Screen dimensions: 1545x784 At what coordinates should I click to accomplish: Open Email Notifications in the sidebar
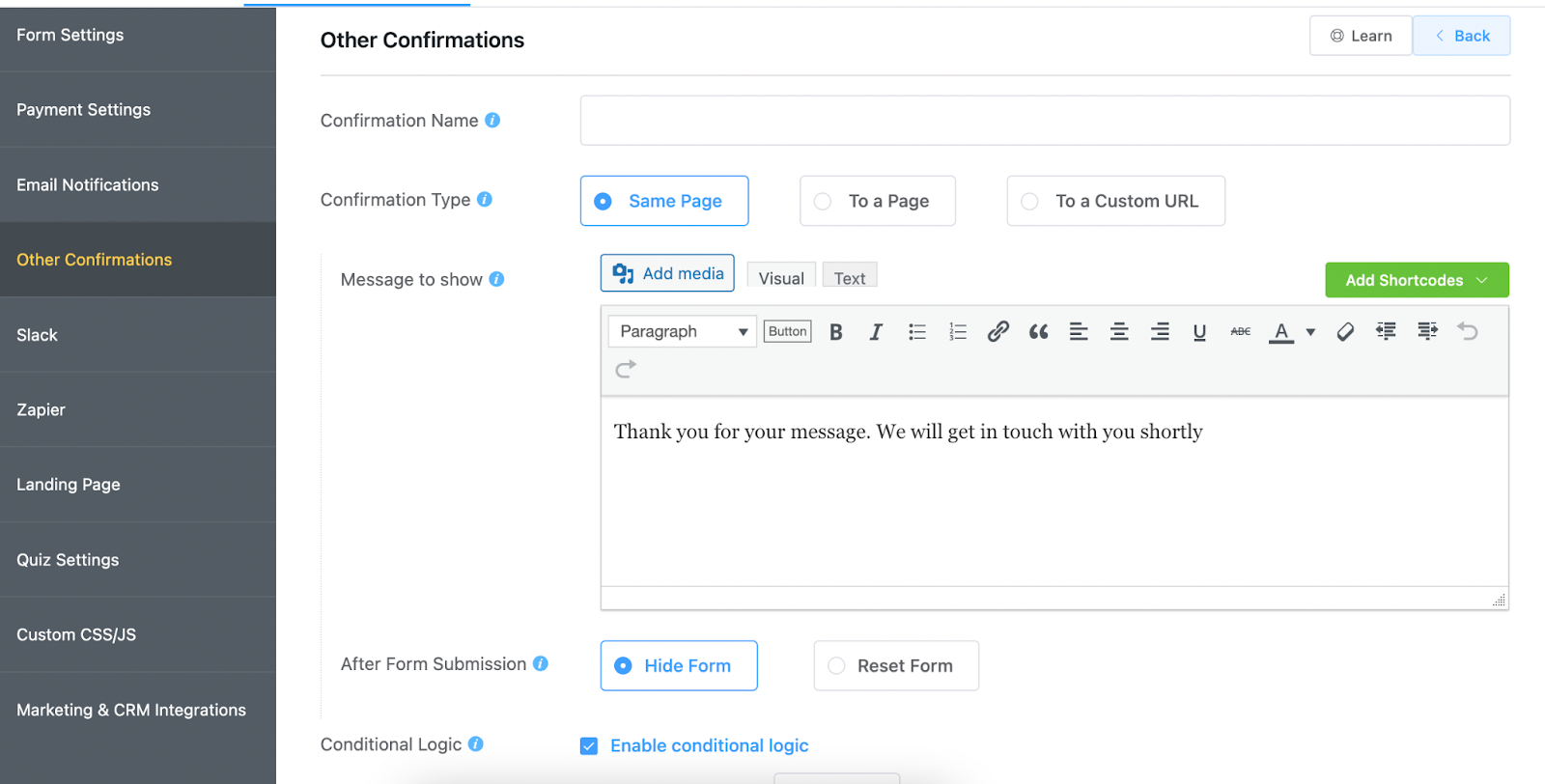click(88, 185)
